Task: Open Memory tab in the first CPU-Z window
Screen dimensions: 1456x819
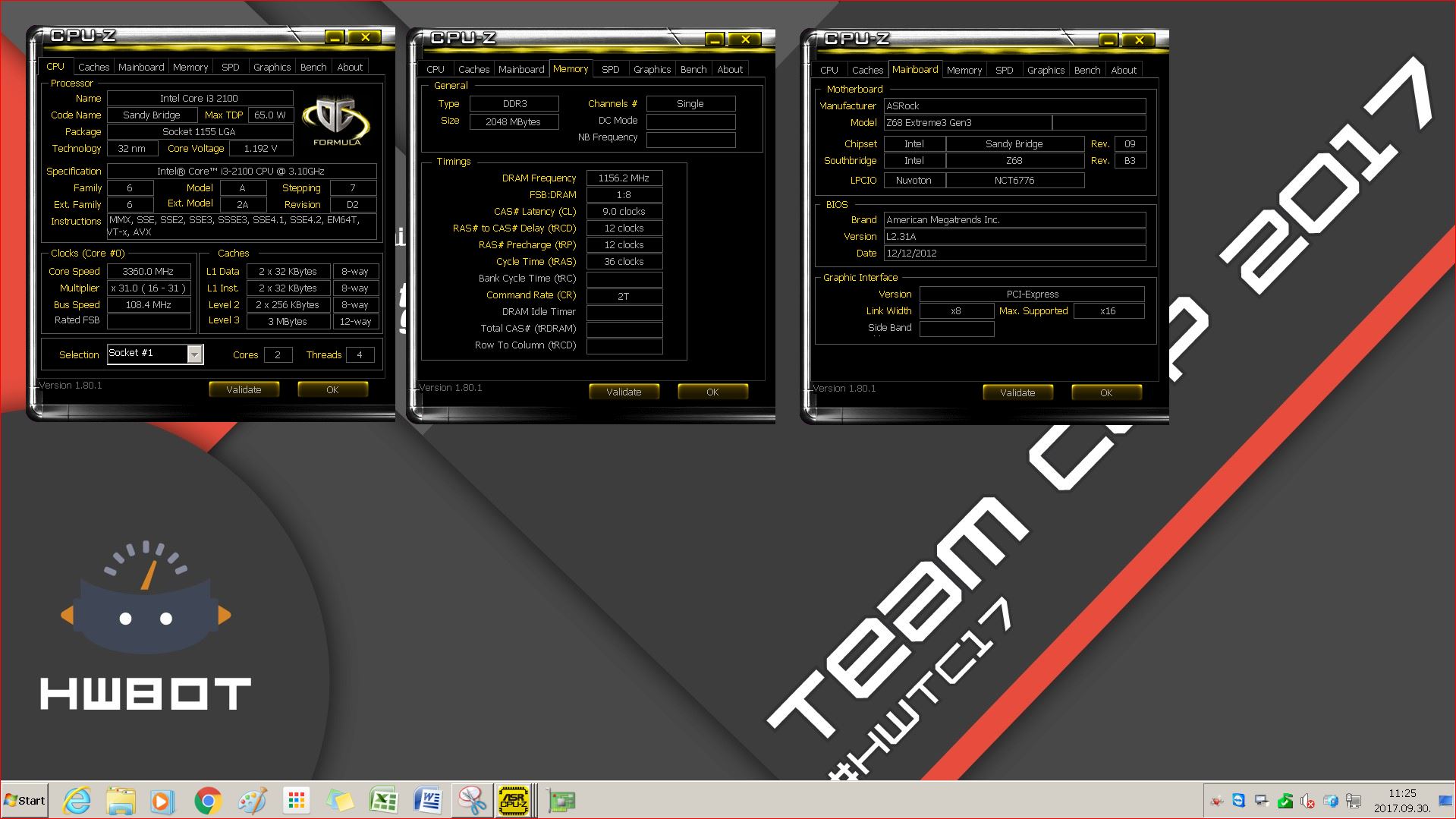Action: [x=190, y=67]
